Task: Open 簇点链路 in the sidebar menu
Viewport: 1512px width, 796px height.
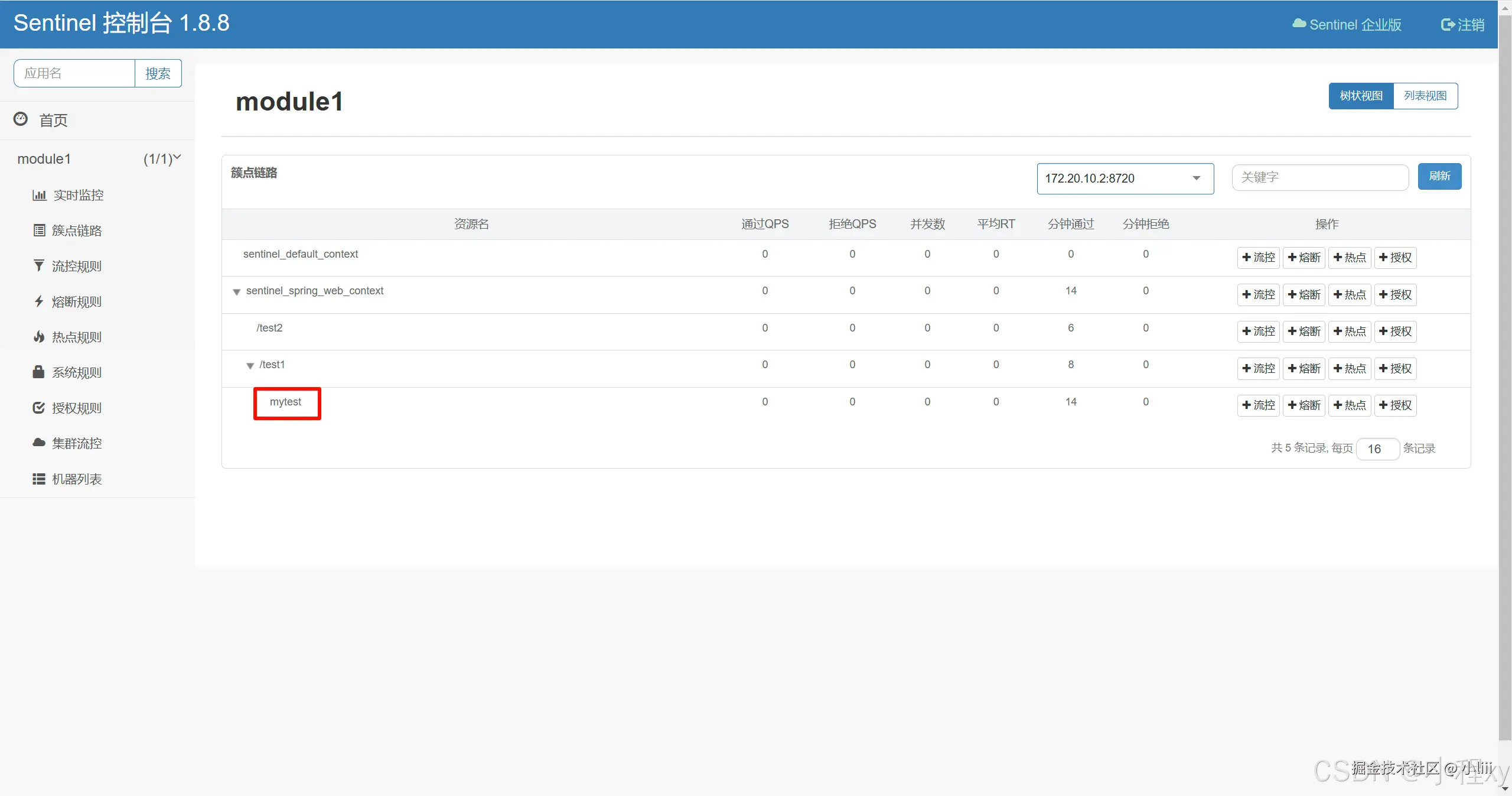Action: tap(77, 230)
